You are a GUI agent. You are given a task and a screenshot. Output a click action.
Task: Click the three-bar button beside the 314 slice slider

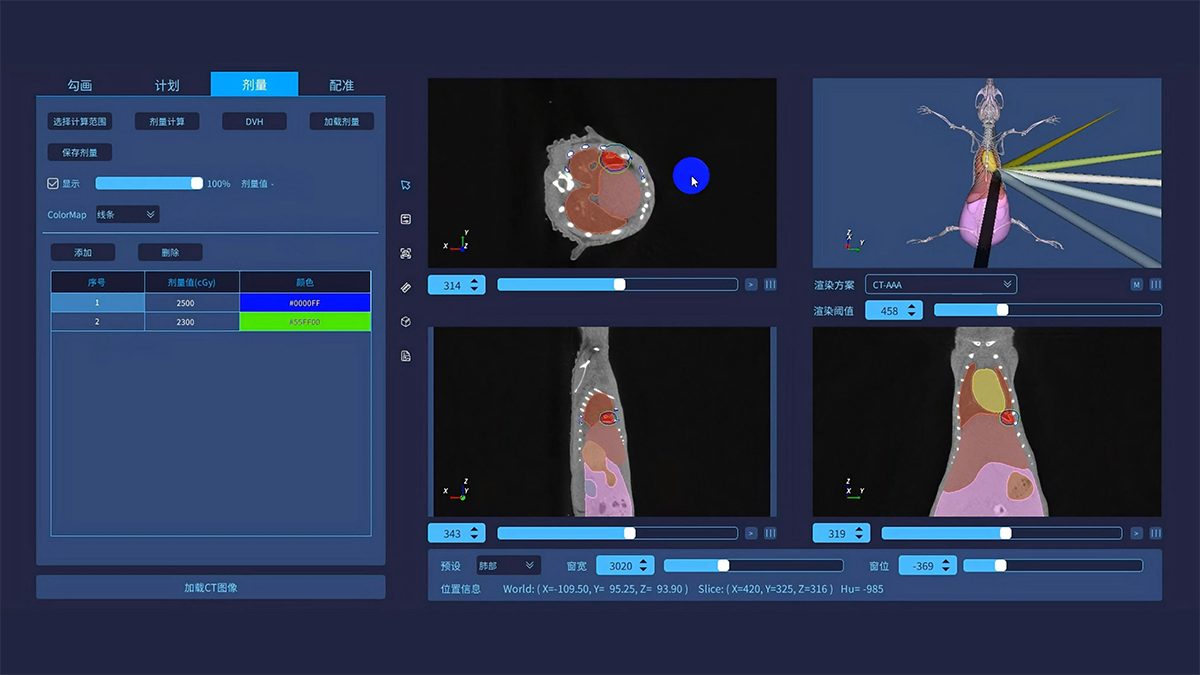point(770,285)
